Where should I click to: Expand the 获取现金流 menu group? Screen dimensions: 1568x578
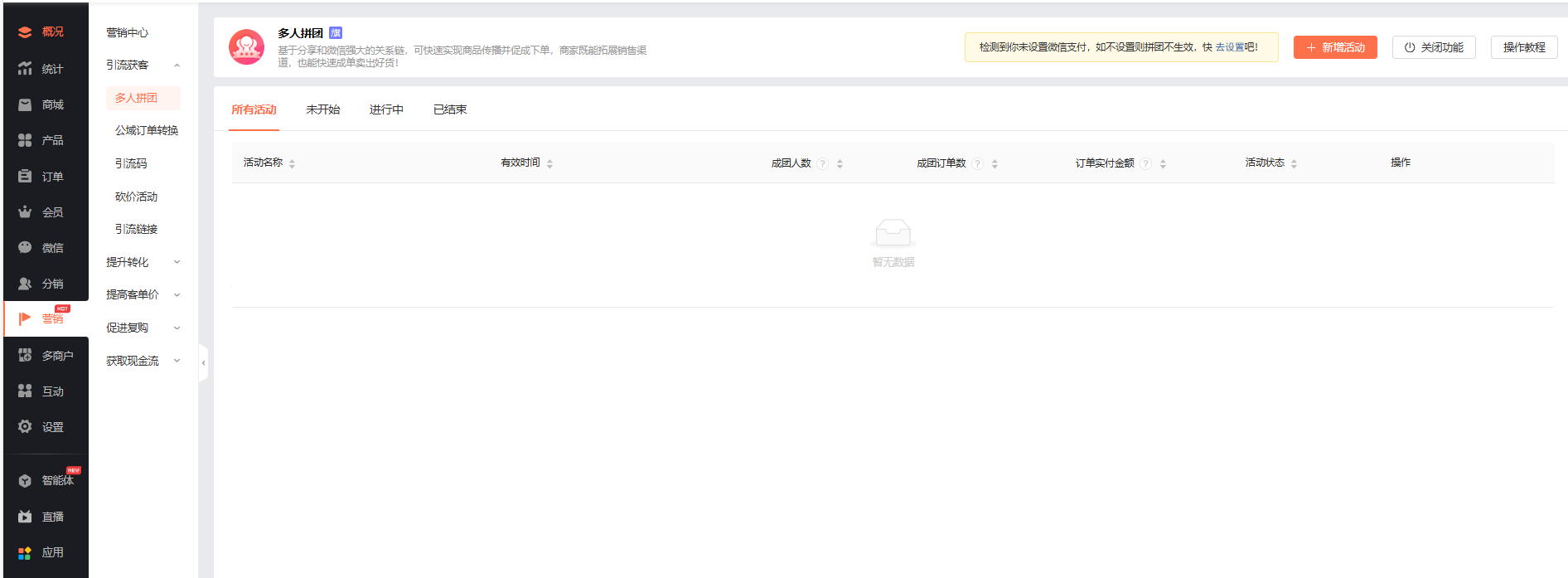coord(177,361)
